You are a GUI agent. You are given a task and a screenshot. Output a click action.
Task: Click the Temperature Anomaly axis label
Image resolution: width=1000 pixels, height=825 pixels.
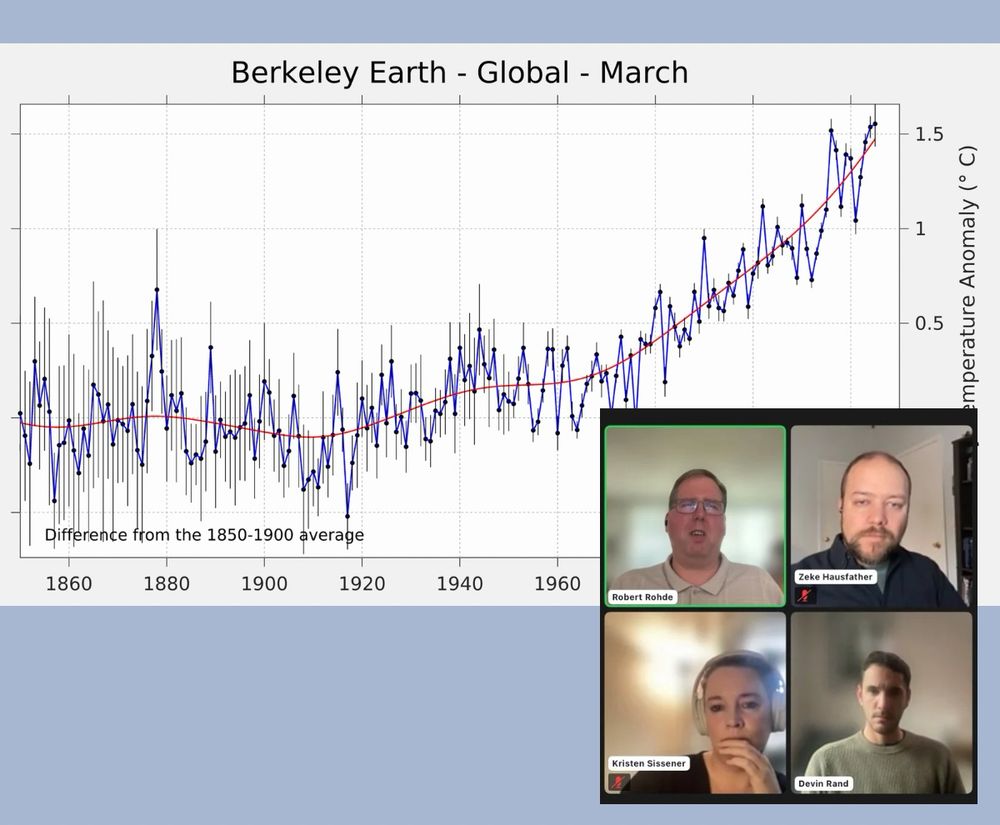[x=968, y=277]
